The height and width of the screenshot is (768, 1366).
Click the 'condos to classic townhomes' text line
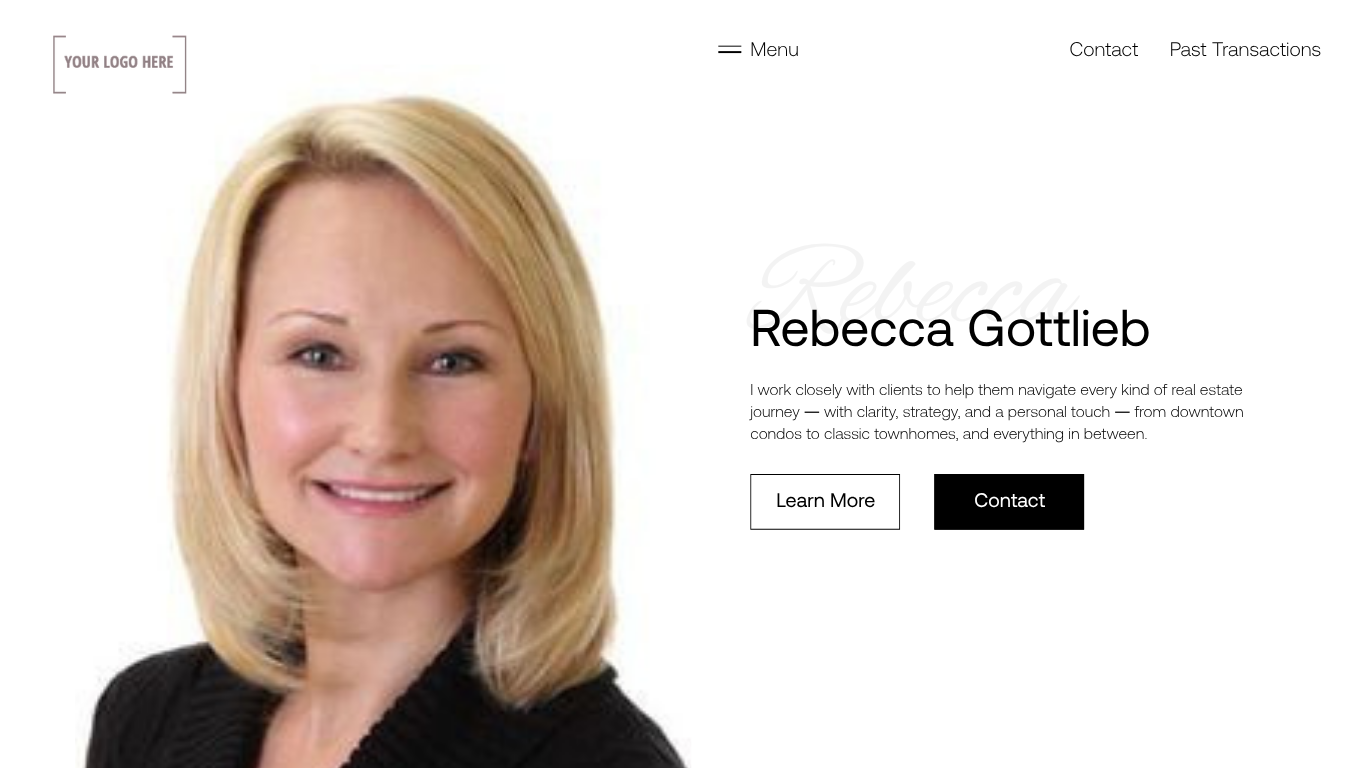pos(948,434)
